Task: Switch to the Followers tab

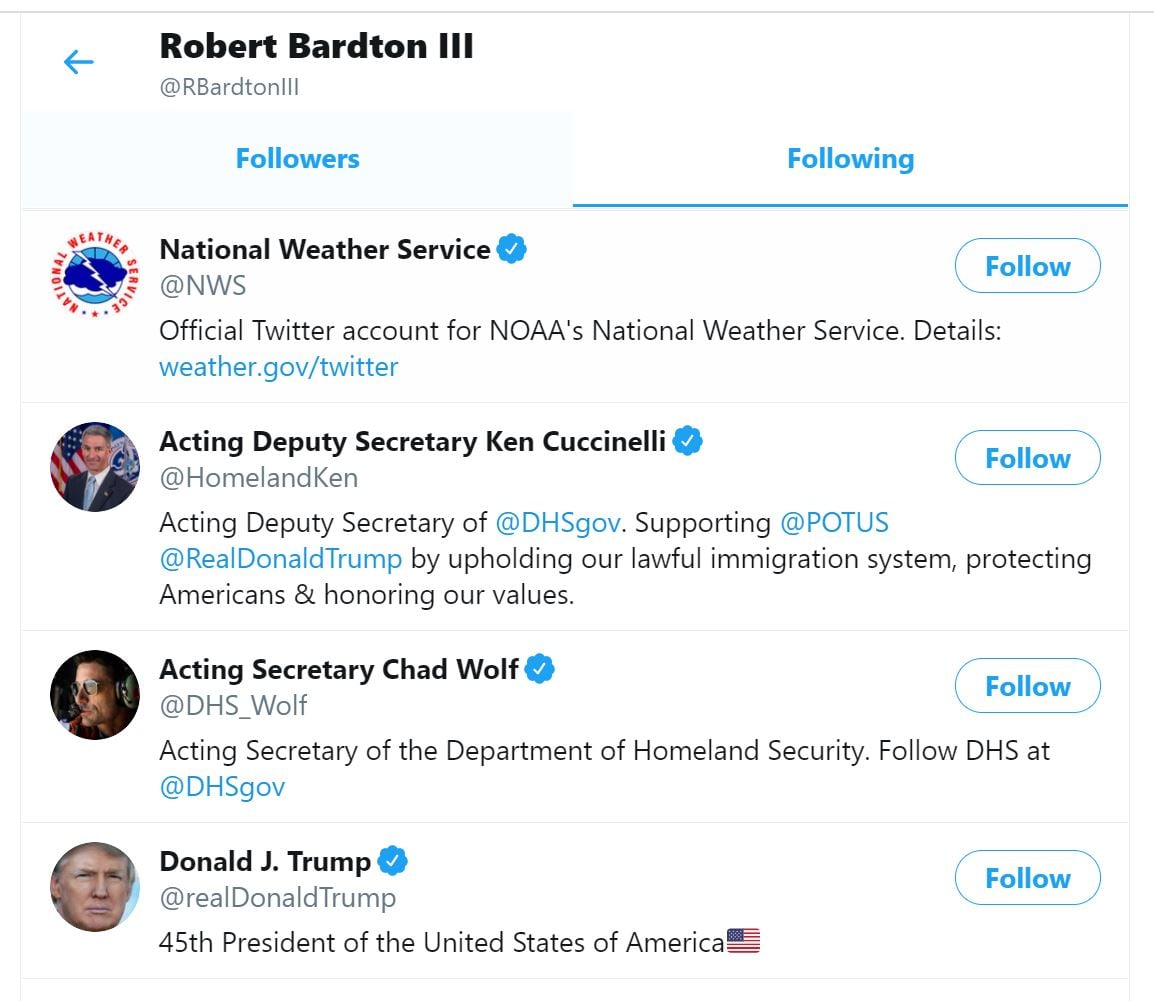Action: 297,159
